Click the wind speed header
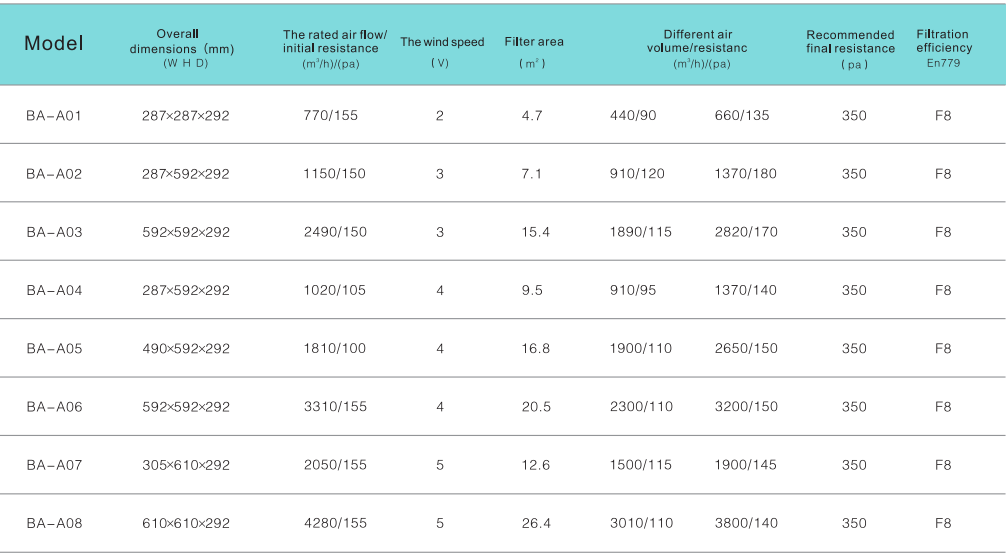The height and width of the screenshot is (556, 1008). pyautogui.click(x=441, y=43)
